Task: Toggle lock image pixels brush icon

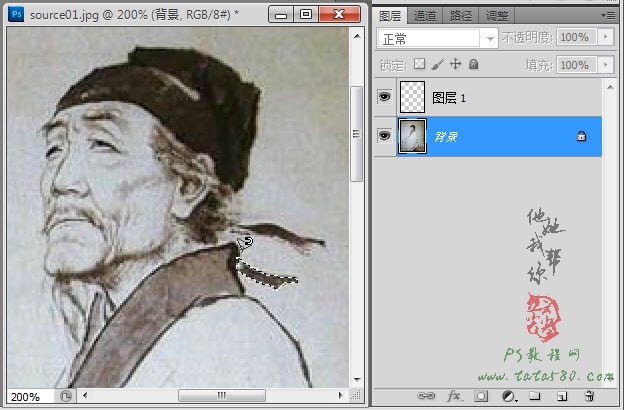Action: 437,64
